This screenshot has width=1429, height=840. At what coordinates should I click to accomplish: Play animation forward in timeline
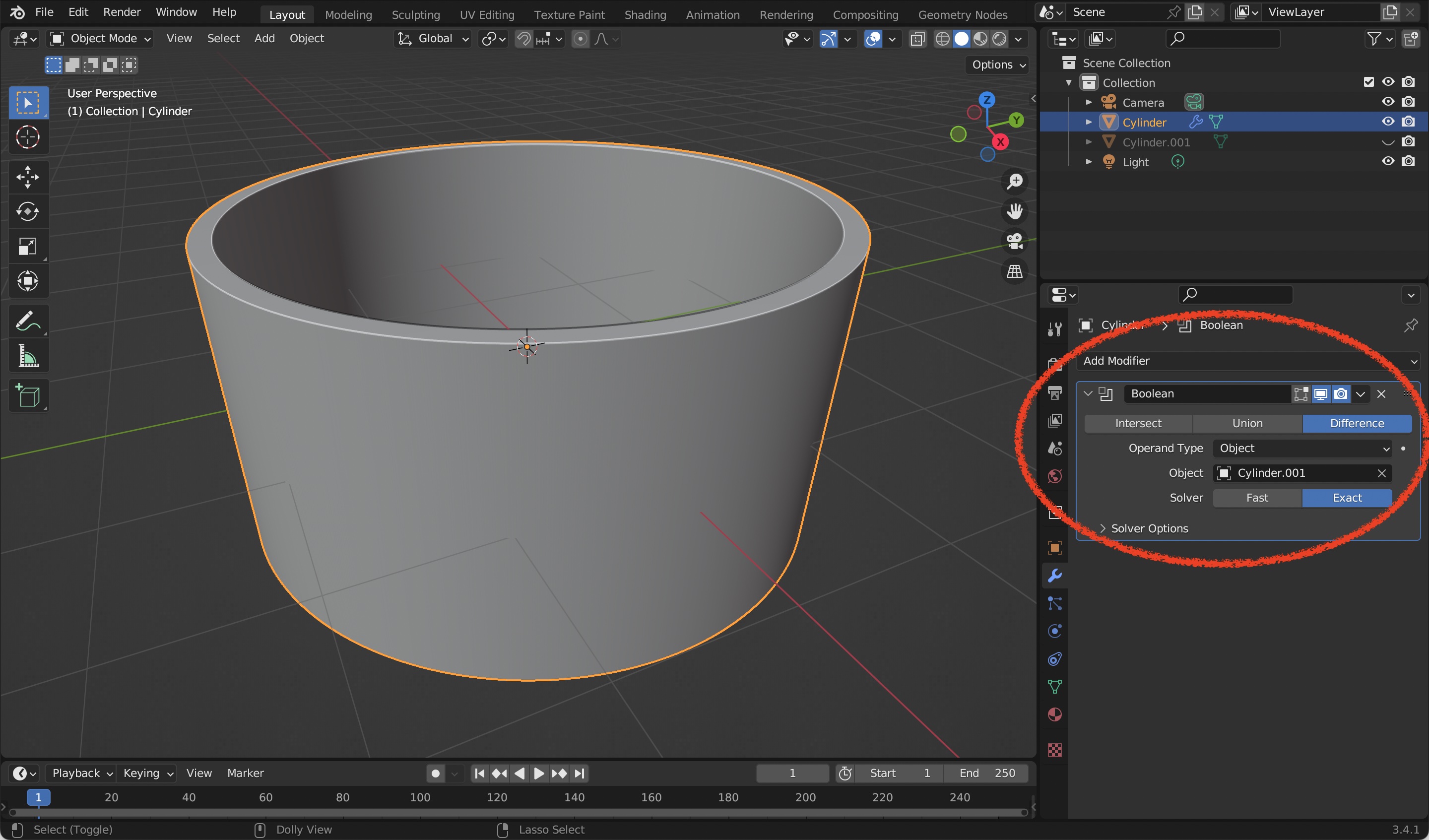(x=538, y=774)
